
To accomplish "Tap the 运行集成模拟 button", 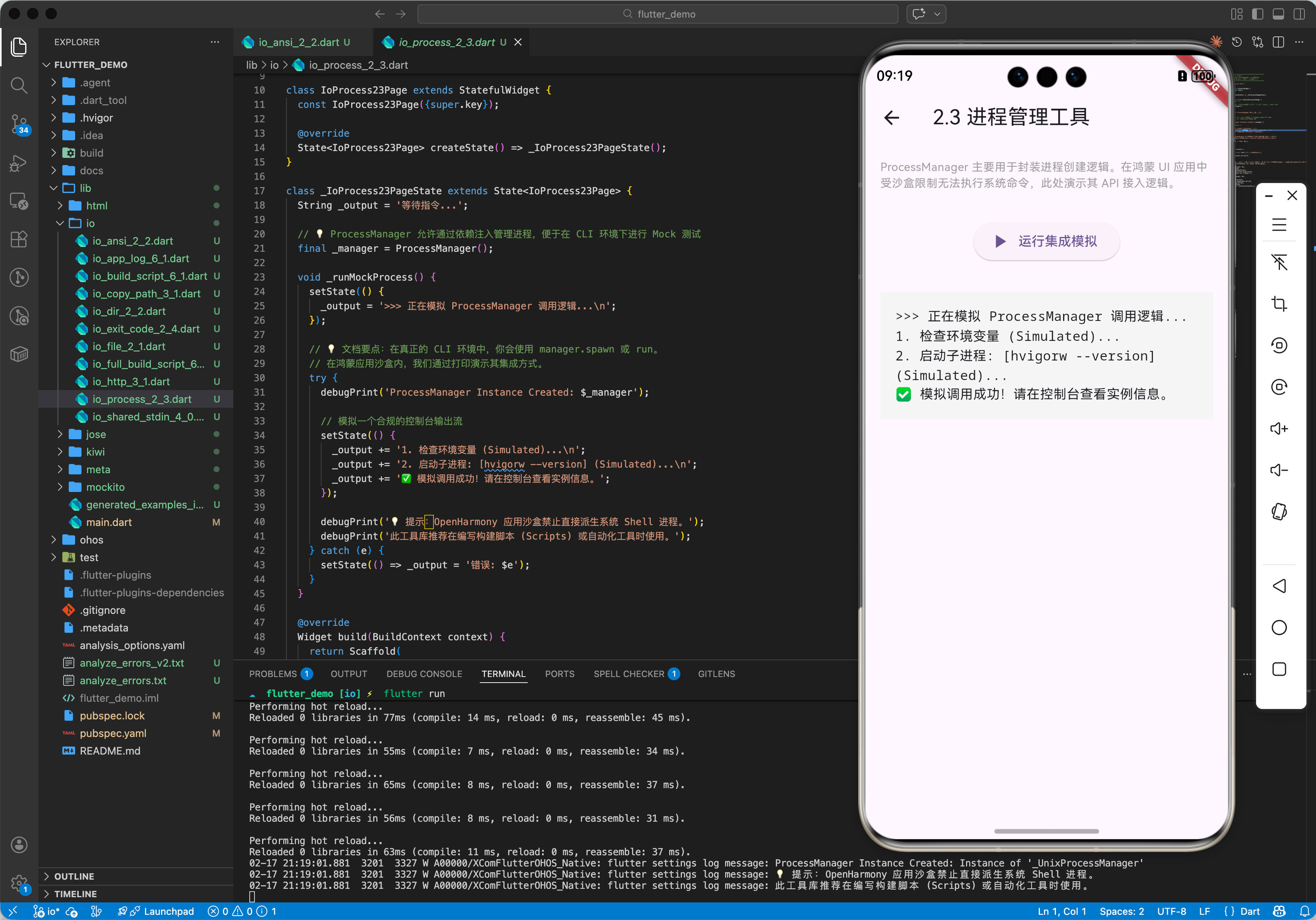I will (1046, 241).
